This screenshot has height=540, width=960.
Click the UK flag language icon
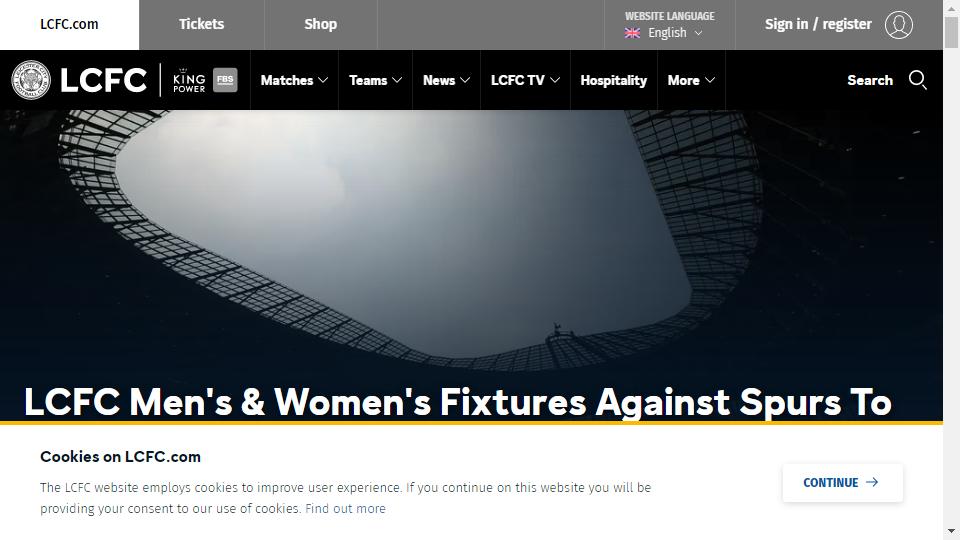click(x=632, y=33)
